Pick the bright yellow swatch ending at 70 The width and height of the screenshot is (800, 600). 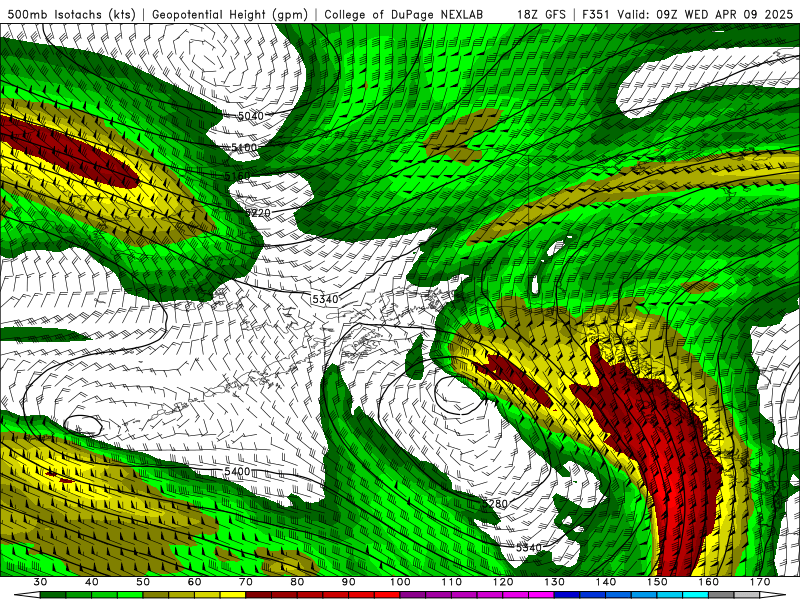(233, 595)
